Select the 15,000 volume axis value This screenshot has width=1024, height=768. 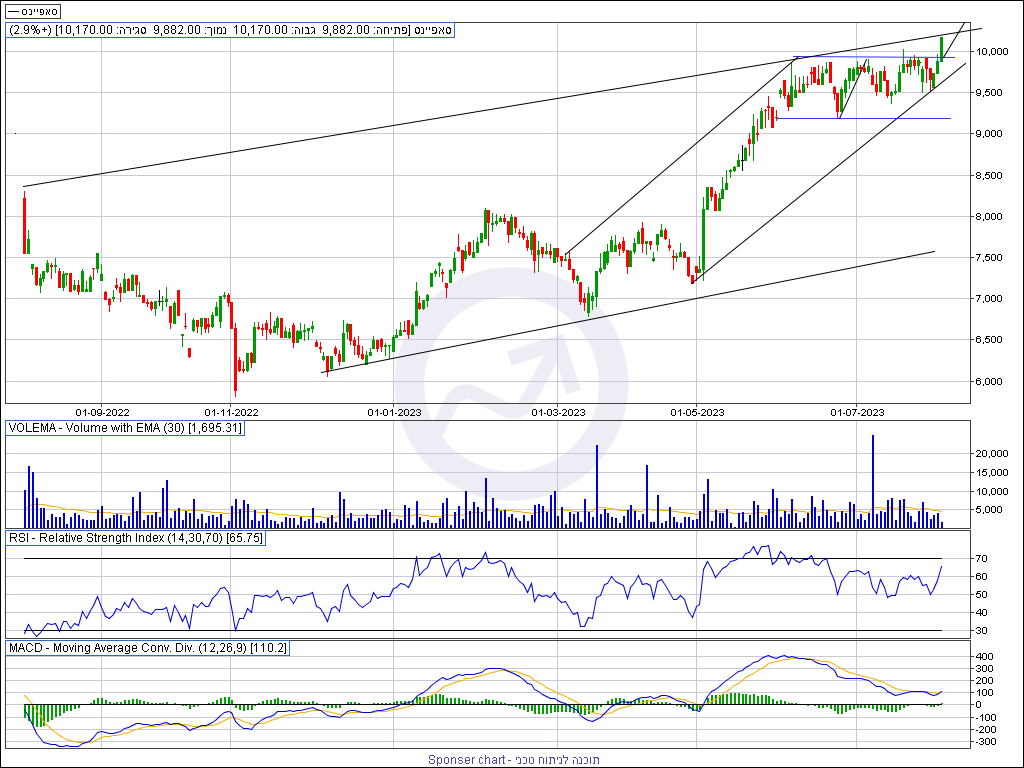993,472
